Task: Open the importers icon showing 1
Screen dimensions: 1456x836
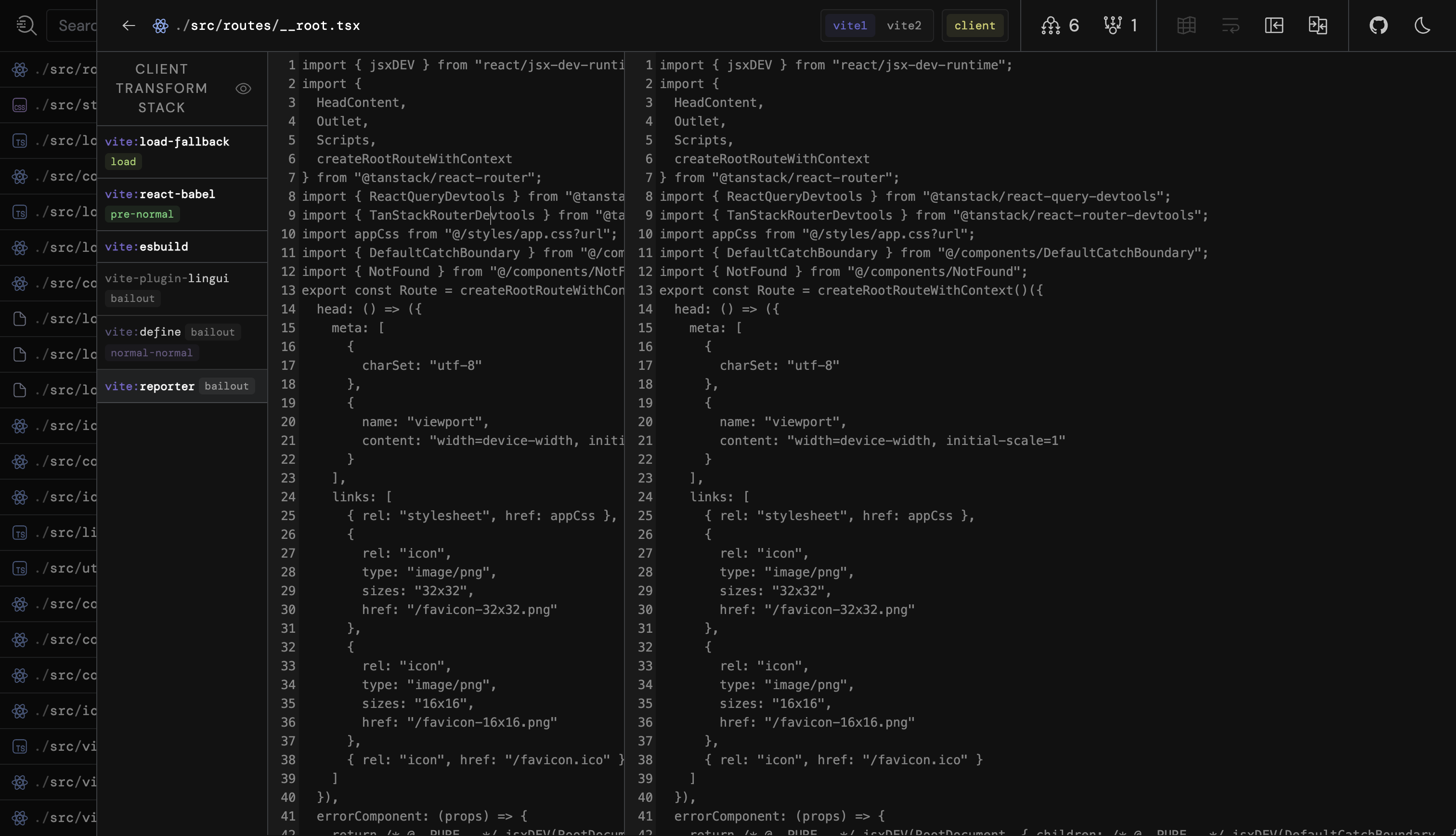Action: (x=1120, y=25)
